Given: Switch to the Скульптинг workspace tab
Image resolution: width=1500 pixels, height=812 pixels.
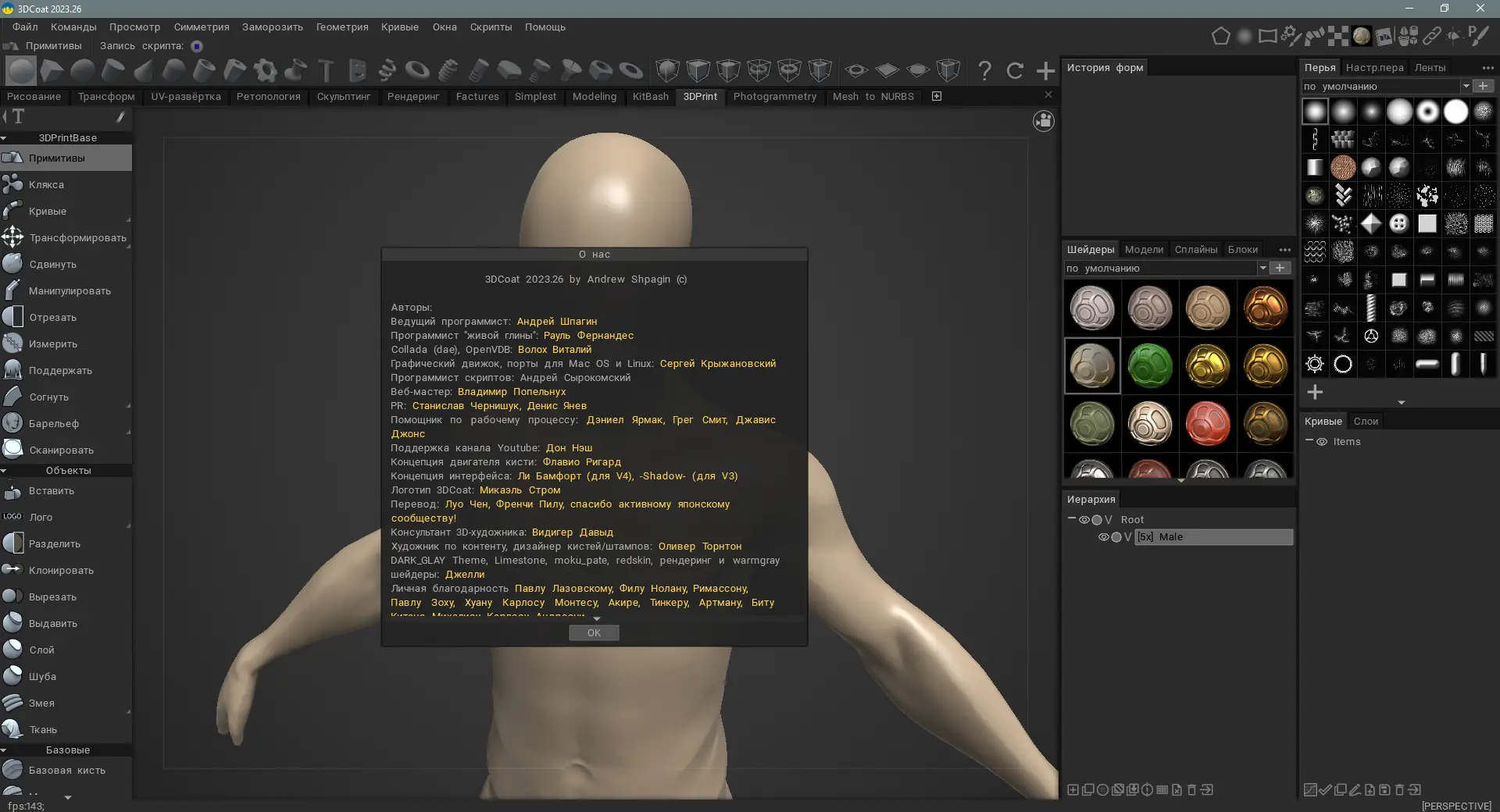Looking at the screenshot, I should [x=344, y=97].
